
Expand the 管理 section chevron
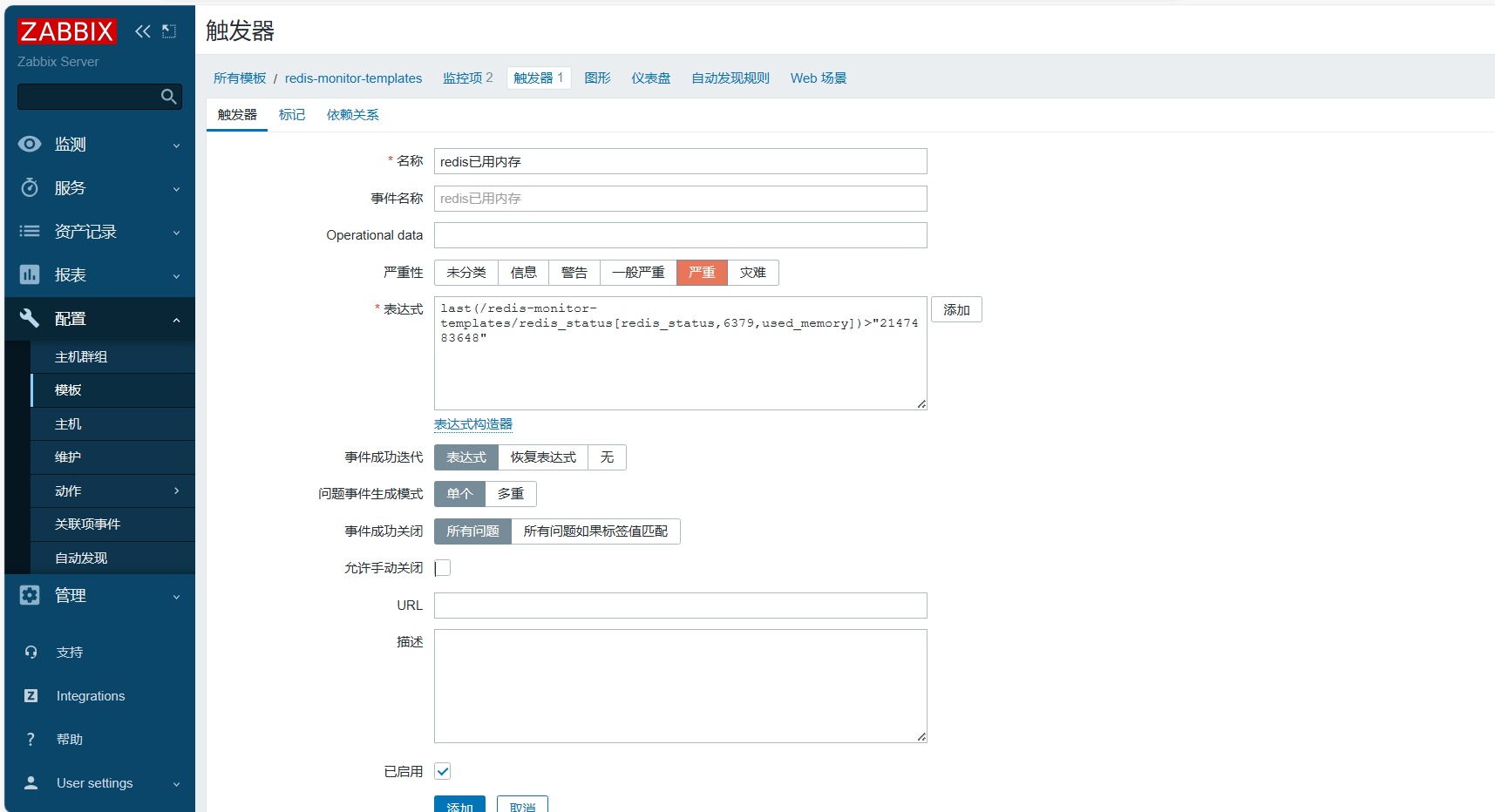point(177,597)
